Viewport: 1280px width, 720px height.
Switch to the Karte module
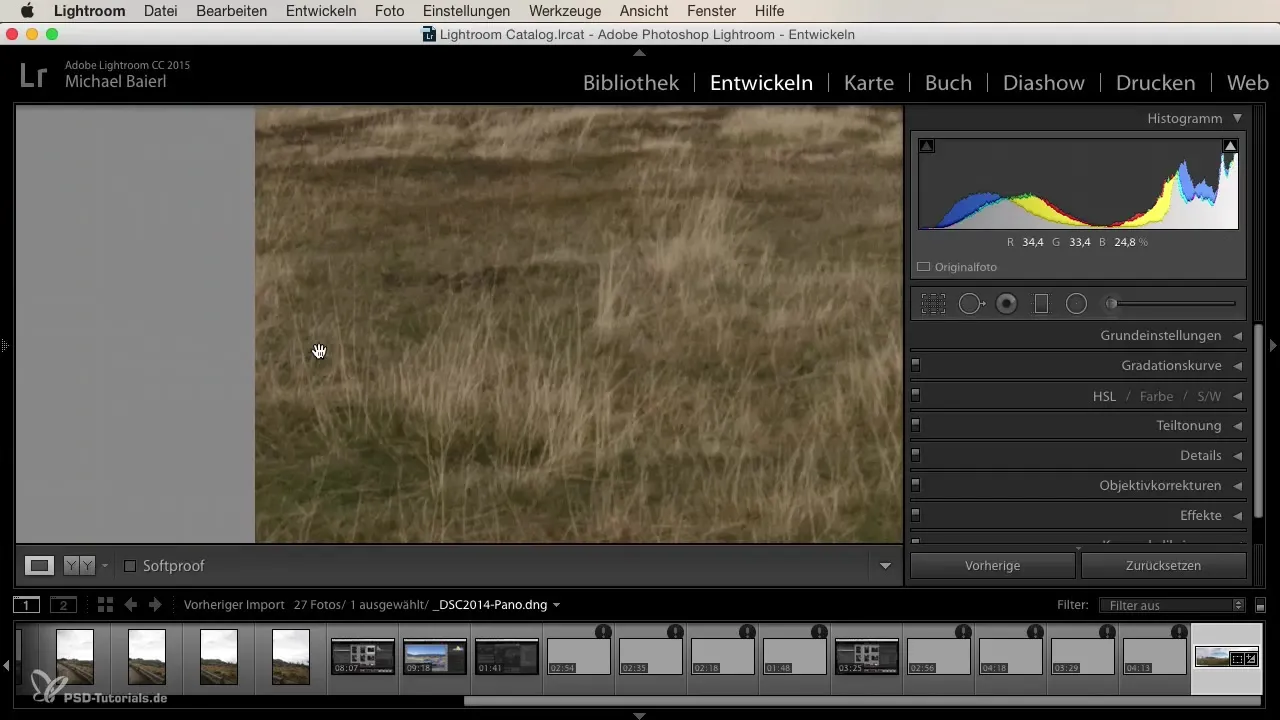coord(869,83)
